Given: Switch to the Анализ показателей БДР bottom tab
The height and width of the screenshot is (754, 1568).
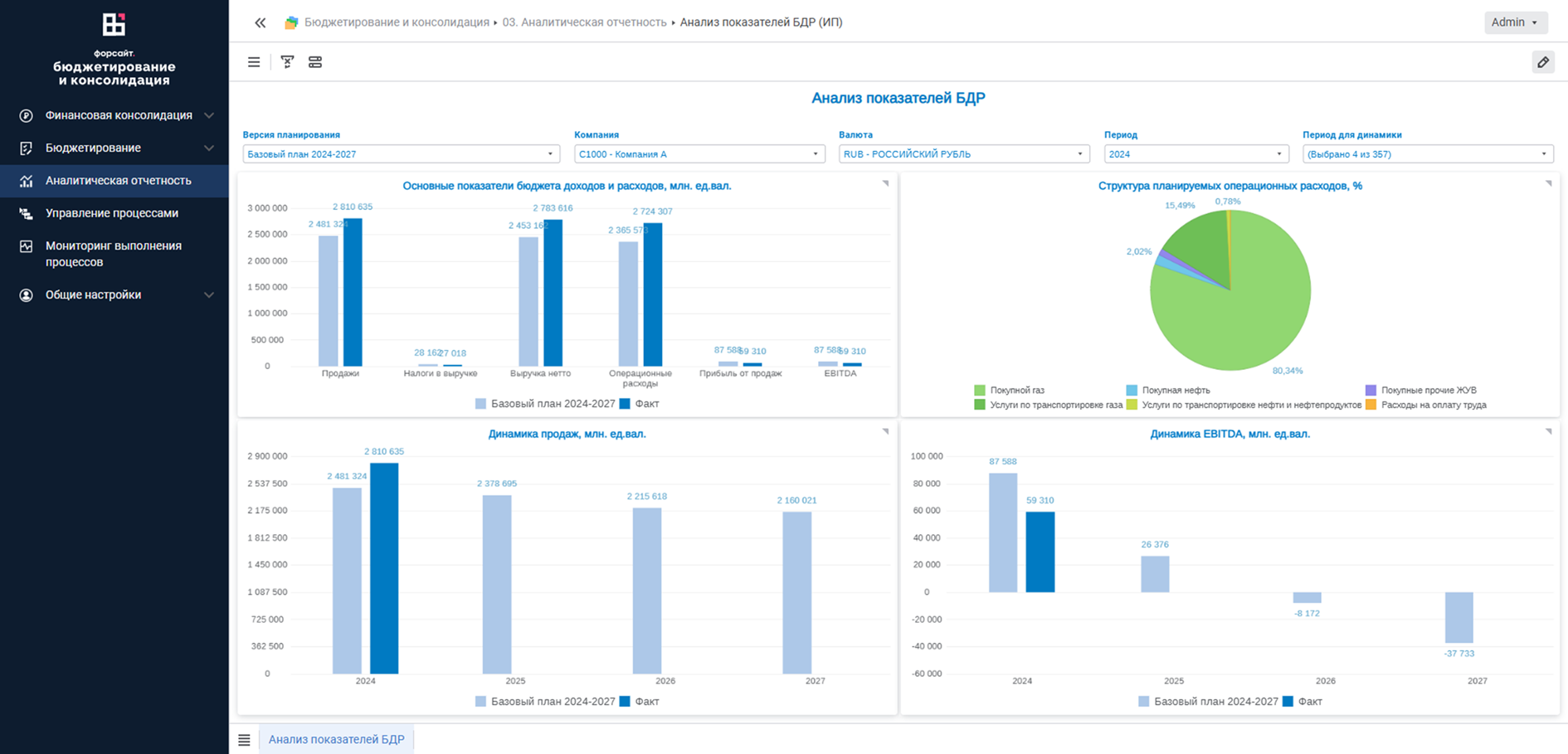Looking at the screenshot, I should 337,740.
